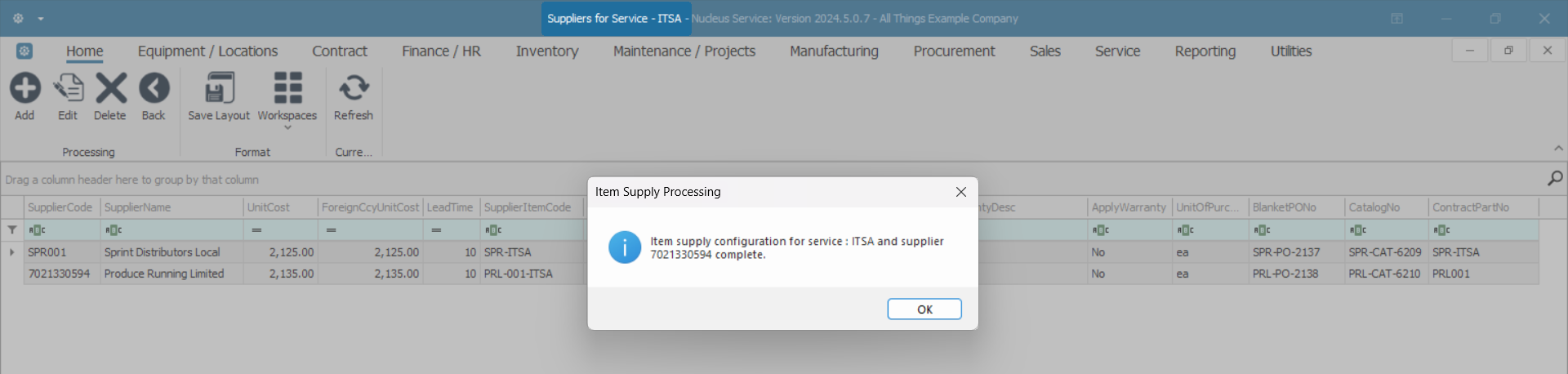This screenshot has width=1568, height=374.
Task: Click the Save Layout icon
Action: point(219,88)
